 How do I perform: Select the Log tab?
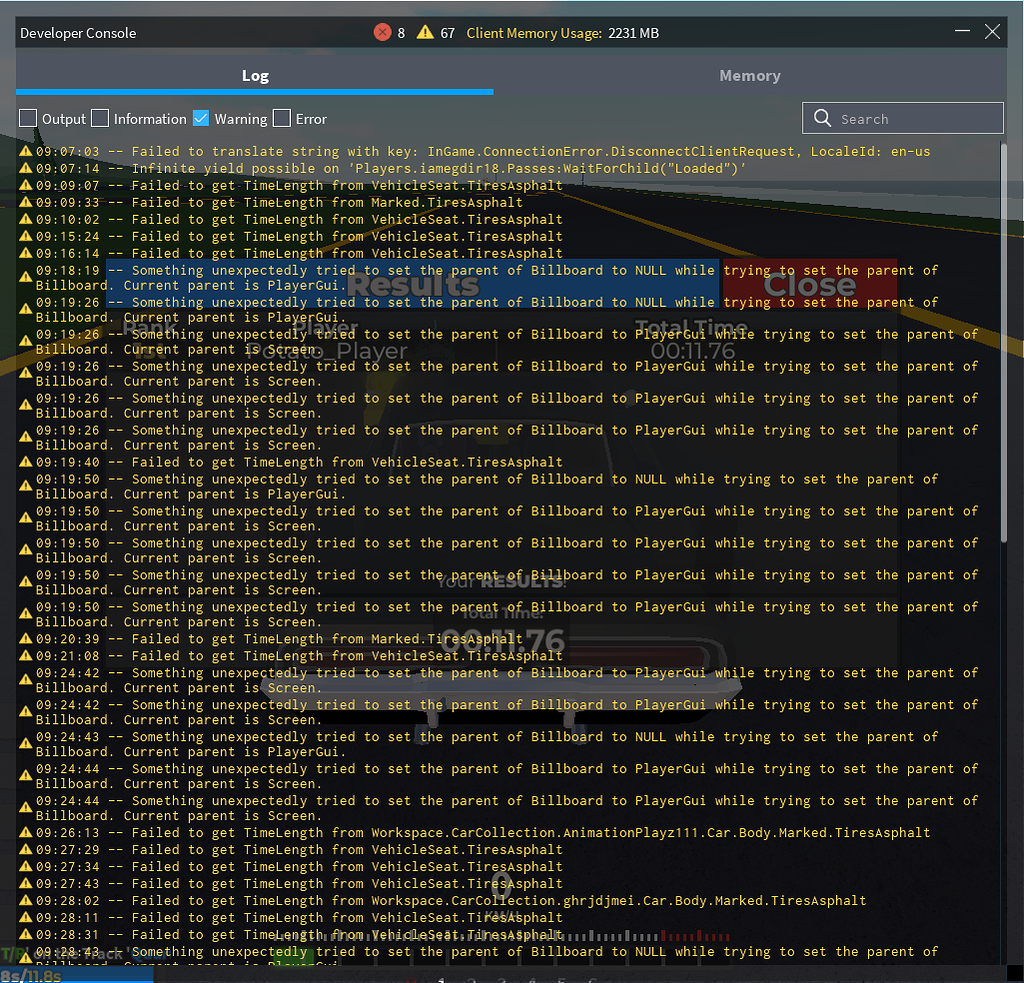pyautogui.click(x=255, y=75)
